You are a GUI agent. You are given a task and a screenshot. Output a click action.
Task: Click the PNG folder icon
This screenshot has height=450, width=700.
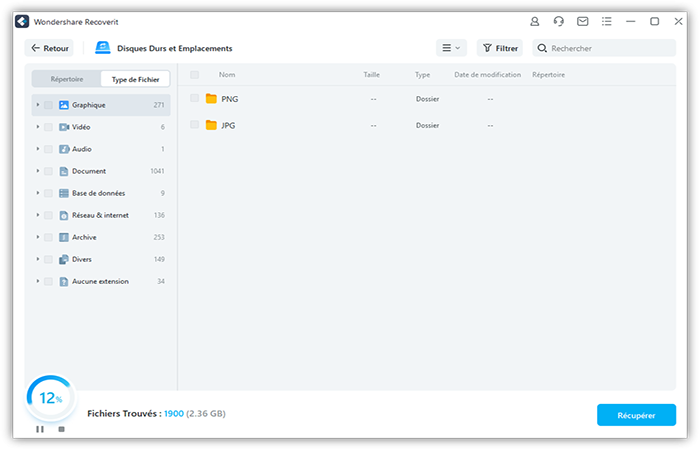tap(211, 99)
